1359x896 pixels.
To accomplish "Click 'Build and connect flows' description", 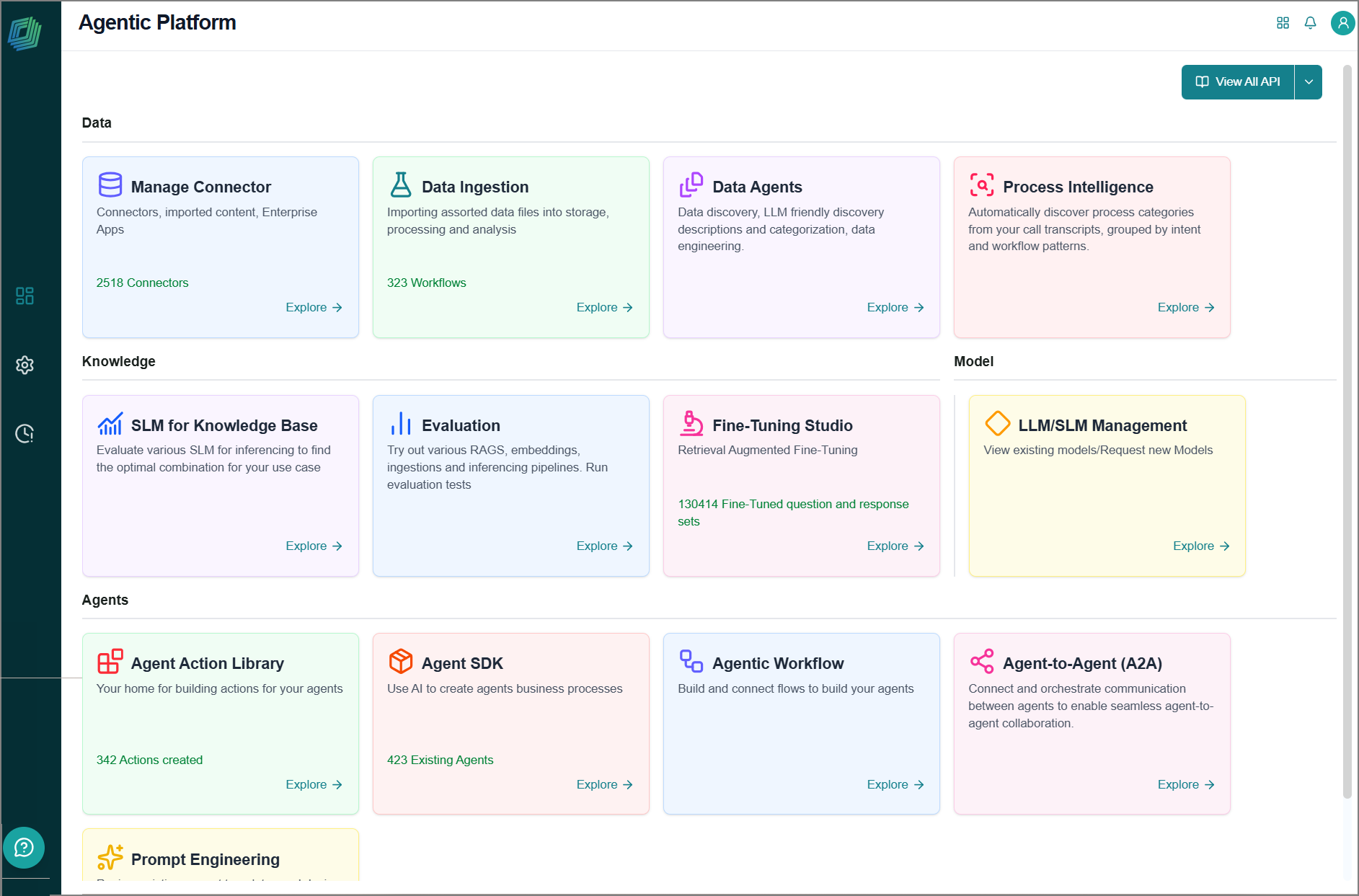I will (x=795, y=688).
